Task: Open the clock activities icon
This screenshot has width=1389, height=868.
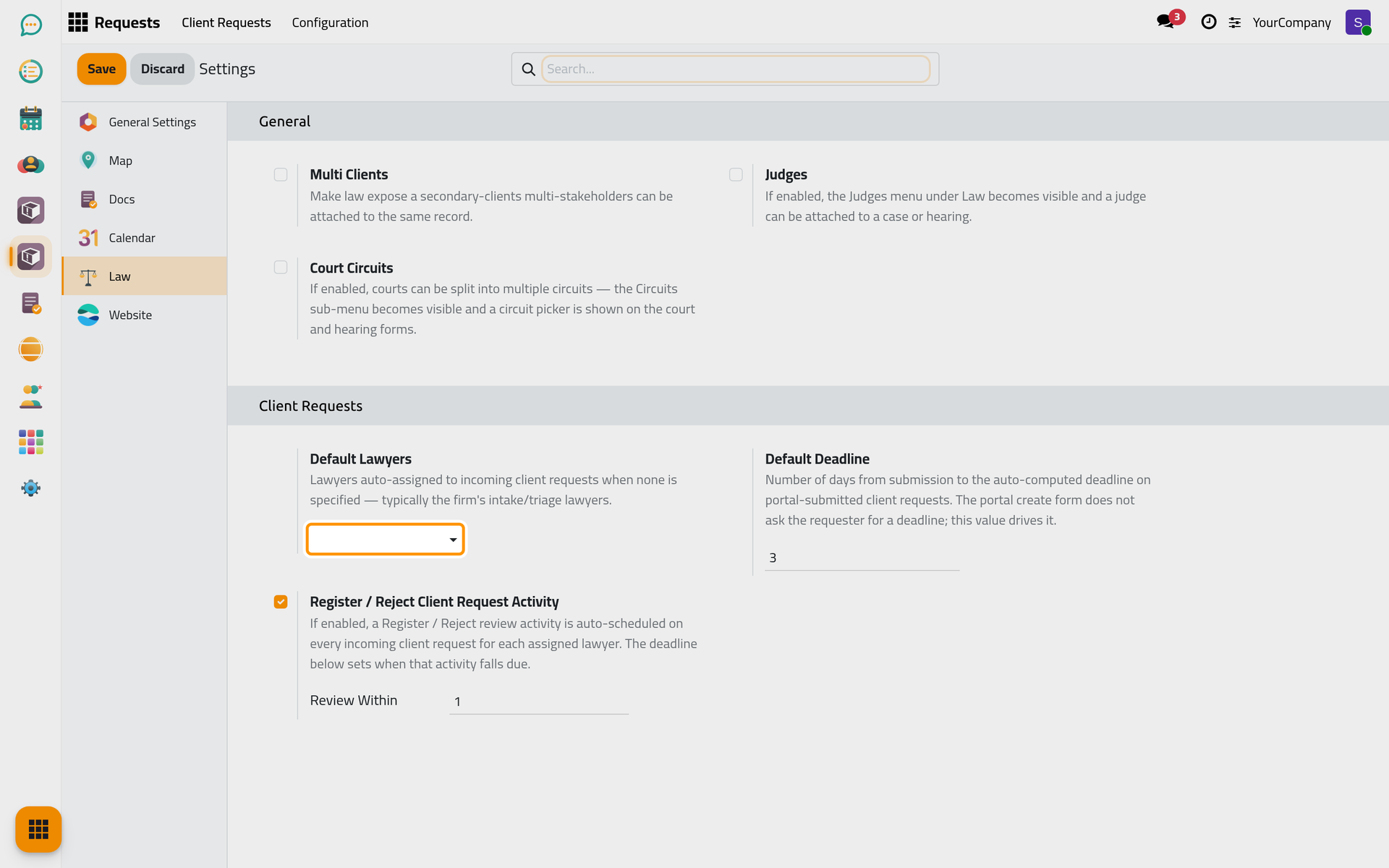Action: [x=1208, y=22]
